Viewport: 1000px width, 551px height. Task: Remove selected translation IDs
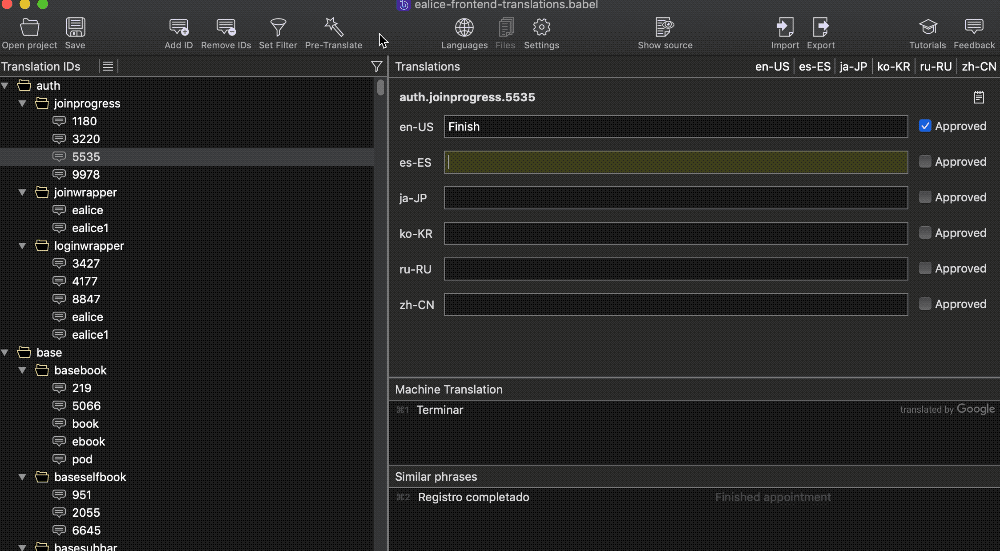pos(226,27)
